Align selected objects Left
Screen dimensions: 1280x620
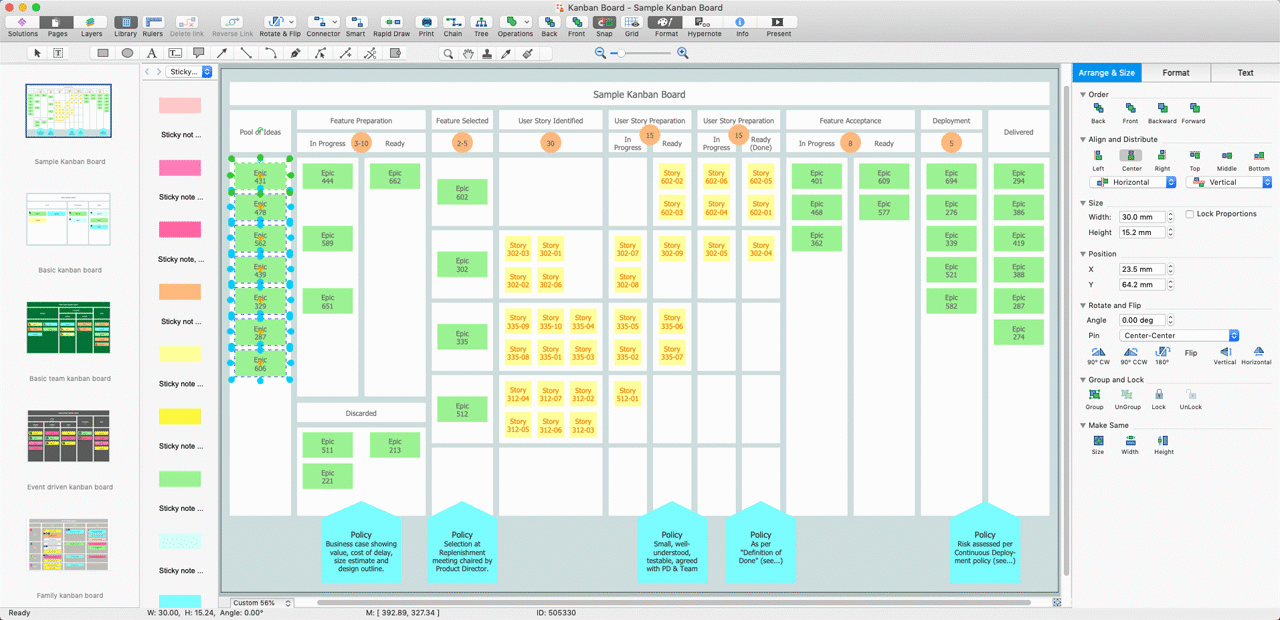[x=1099, y=156]
